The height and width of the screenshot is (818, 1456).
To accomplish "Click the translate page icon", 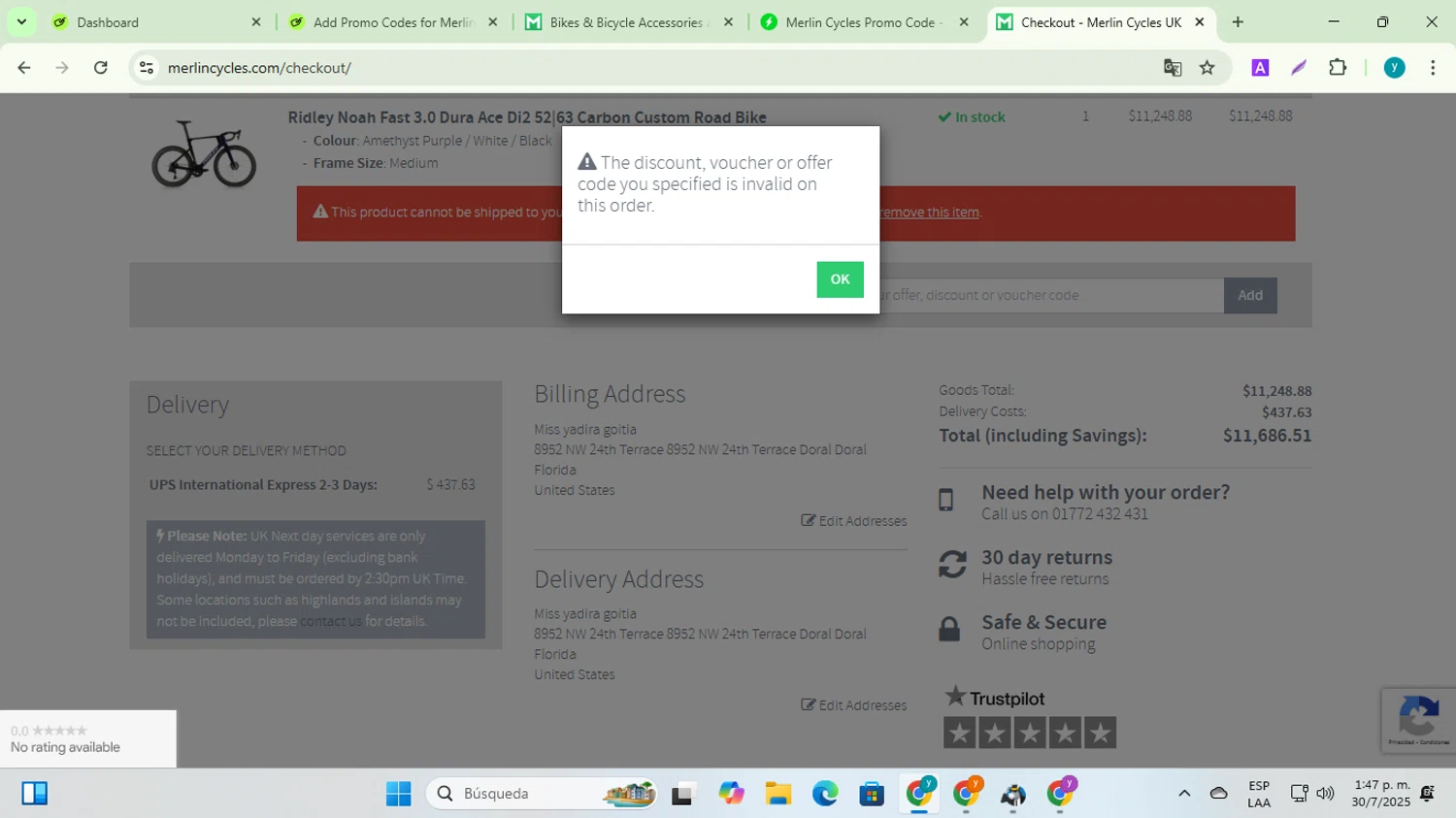I will click(1173, 68).
